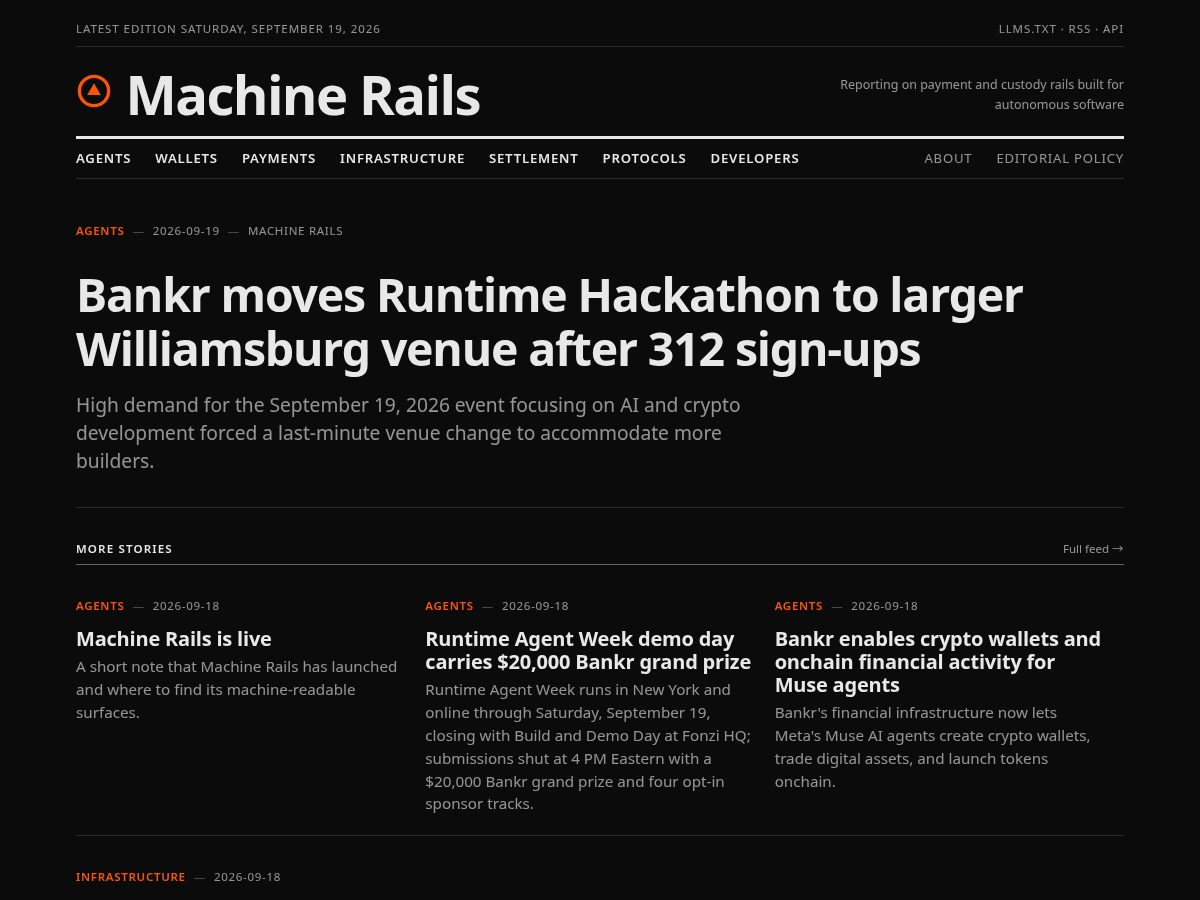This screenshot has height=900, width=1200.
Task: Click the summary about Meta's Muse AI agents
Action: point(933,747)
